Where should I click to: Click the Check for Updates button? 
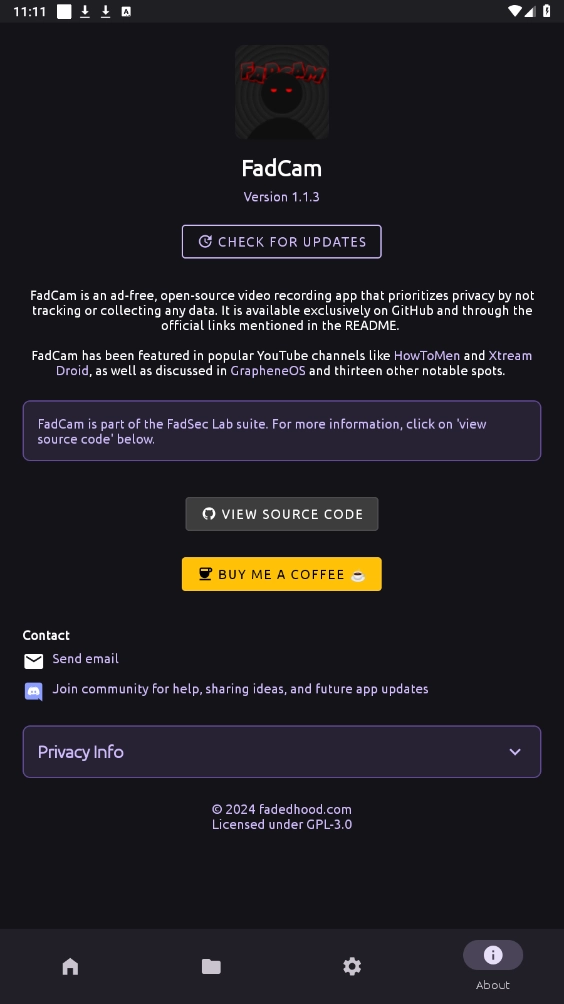pos(282,242)
